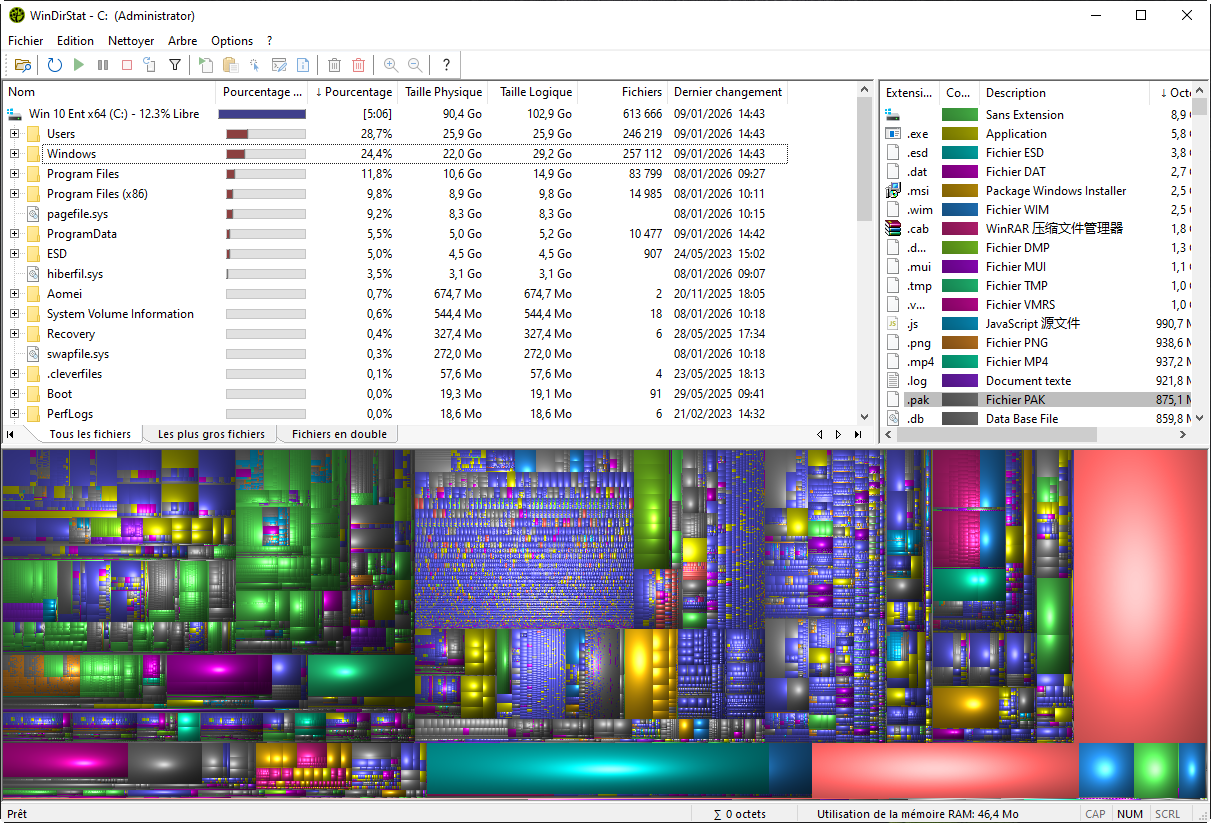The height and width of the screenshot is (823, 1211).
Task: Click the hiberfil.sys file icon
Action: pos(34,274)
